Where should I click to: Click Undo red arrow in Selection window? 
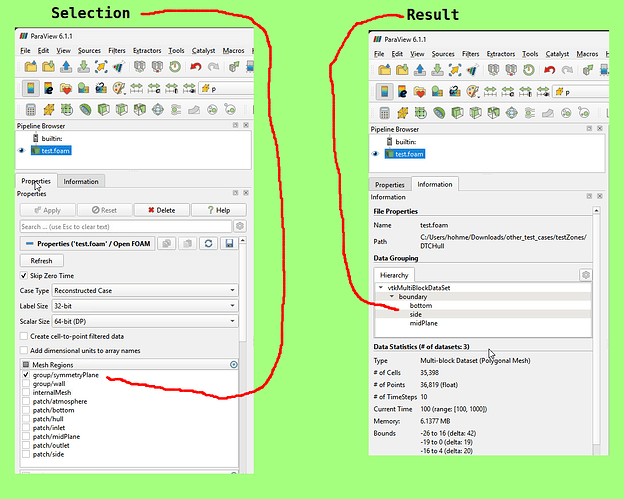click(x=195, y=66)
